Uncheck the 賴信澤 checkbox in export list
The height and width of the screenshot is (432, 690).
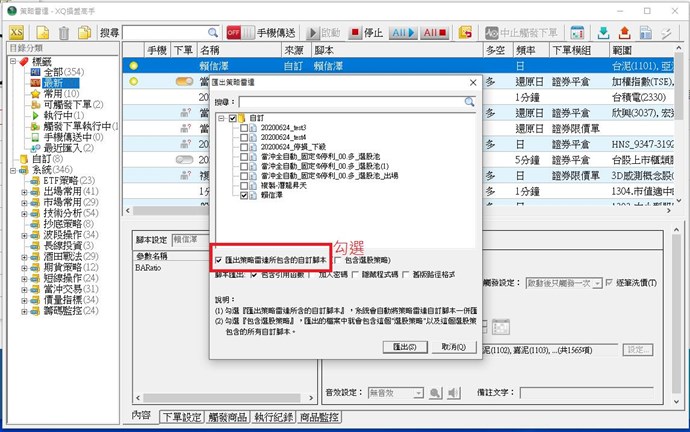[244, 195]
